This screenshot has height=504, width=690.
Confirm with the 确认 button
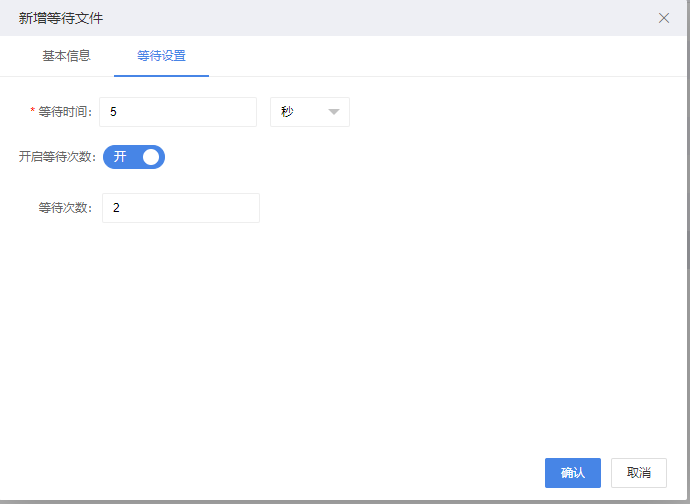pyautogui.click(x=573, y=473)
